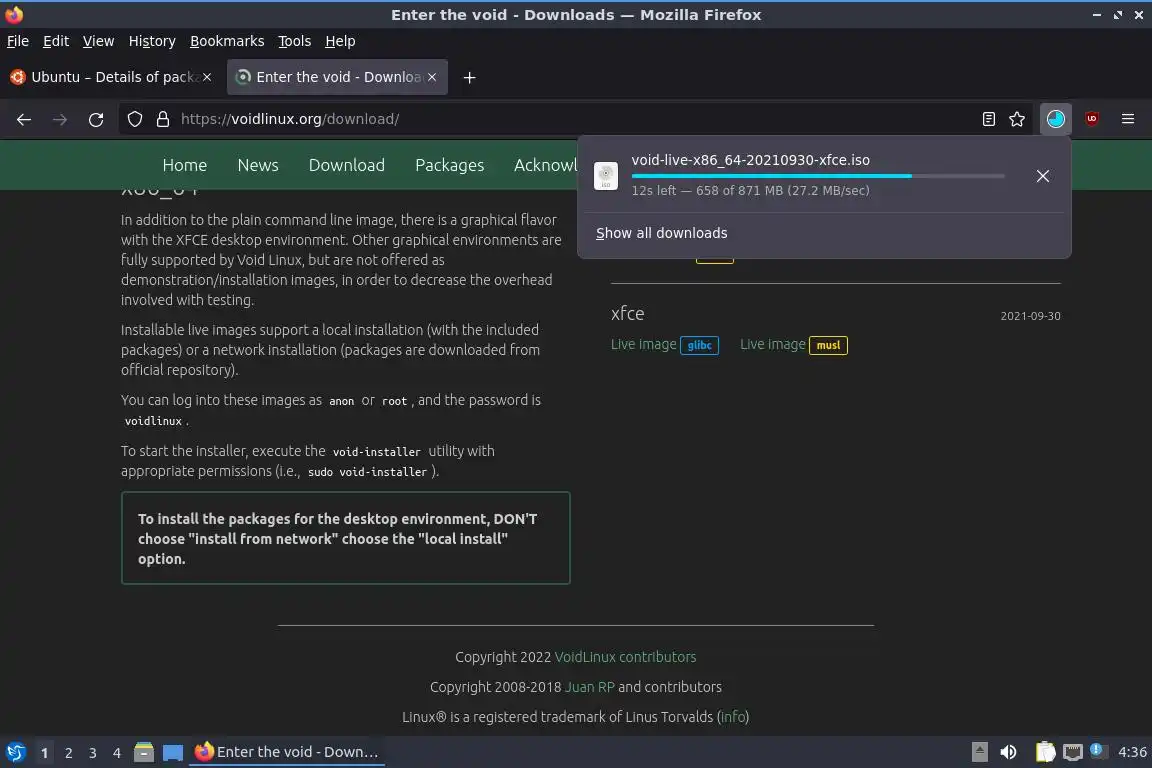Click the forward navigation arrow
Screen dimensions: 1152x768
point(60,119)
